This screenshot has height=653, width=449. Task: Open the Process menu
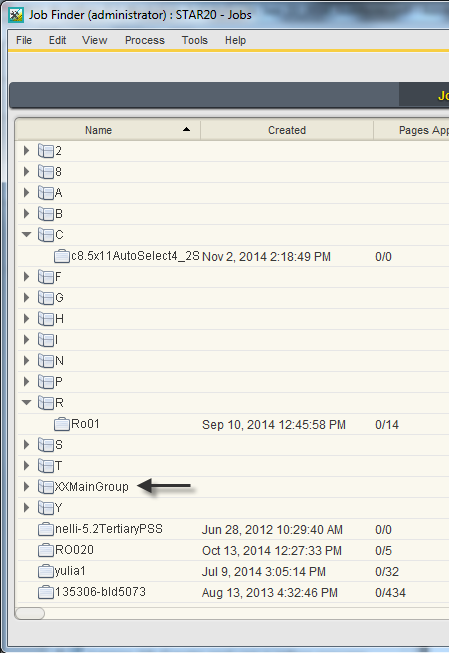[x=145, y=40]
